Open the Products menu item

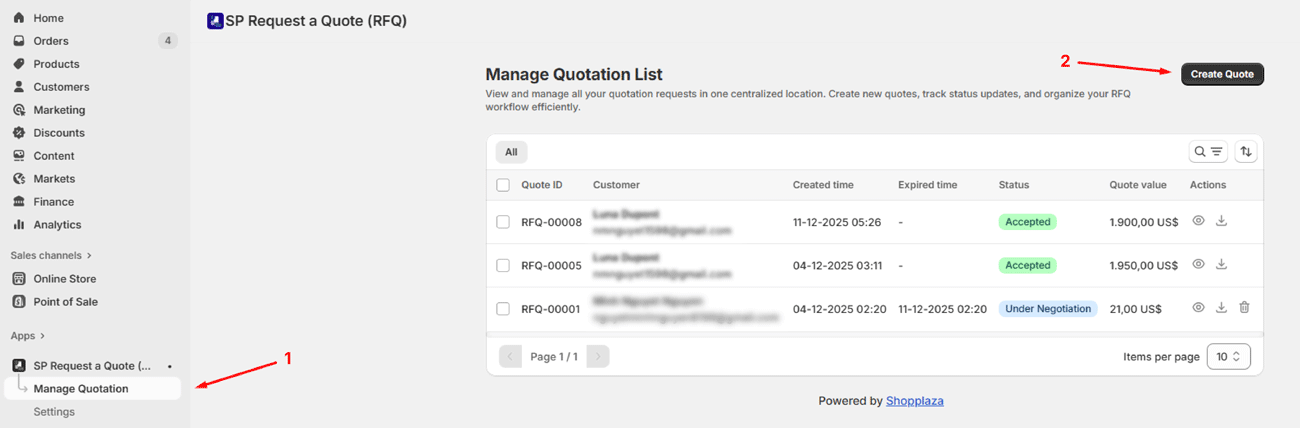[x=93, y=64]
